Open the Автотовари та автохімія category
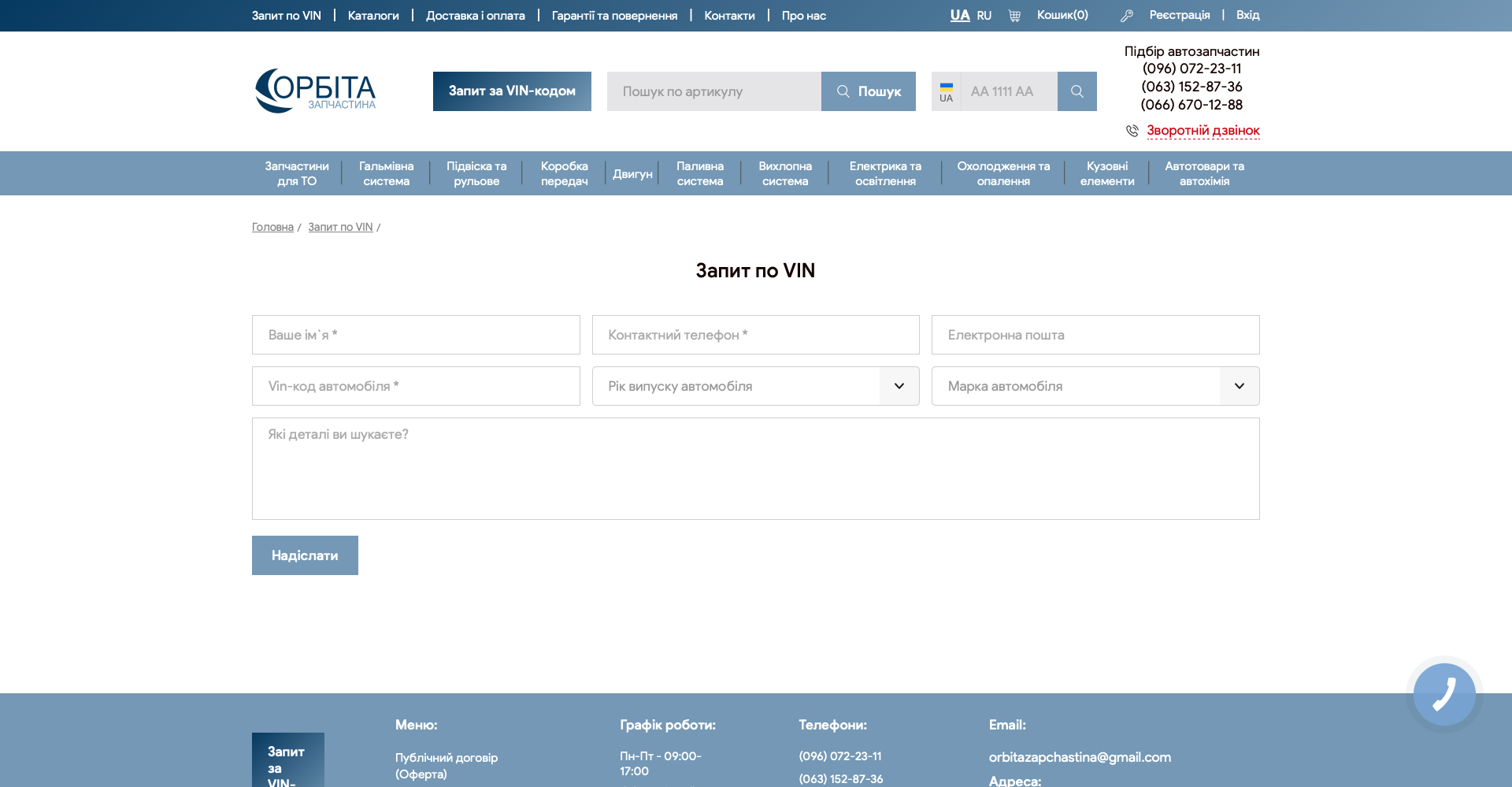Image resolution: width=1512 pixels, height=787 pixels. [x=1205, y=173]
